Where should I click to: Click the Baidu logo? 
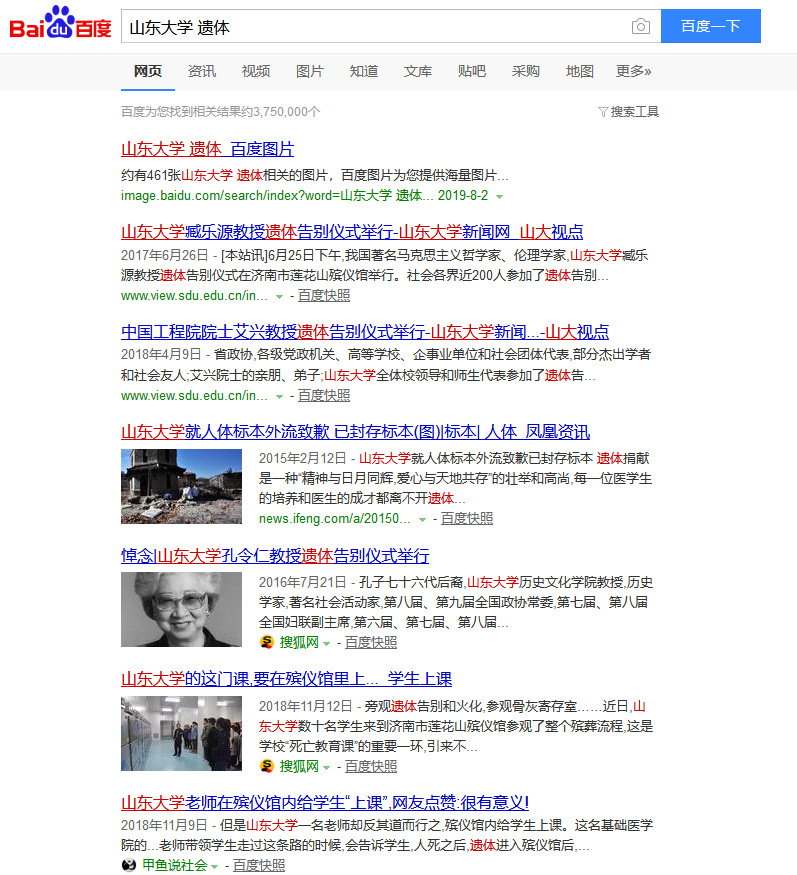point(61,23)
